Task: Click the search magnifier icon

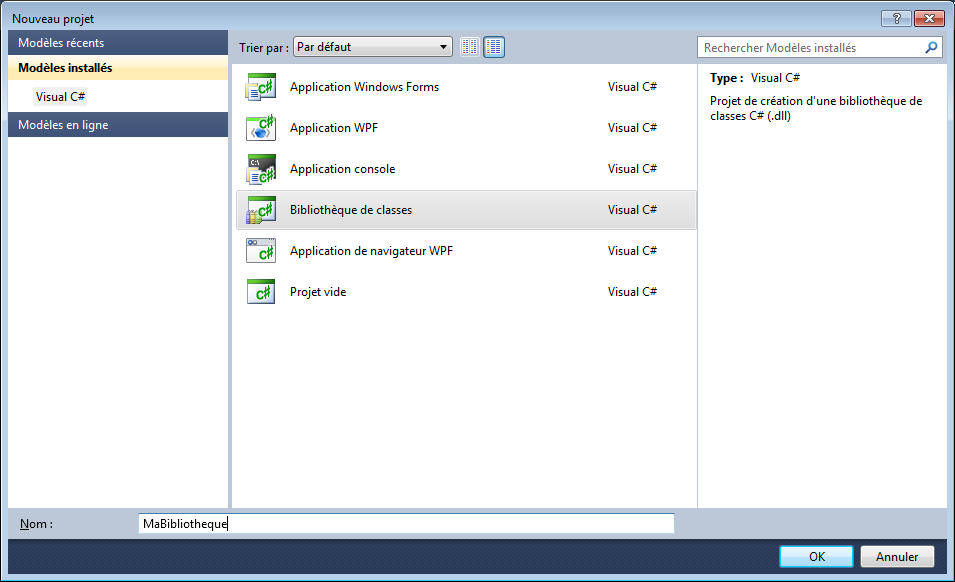Action: click(931, 47)
